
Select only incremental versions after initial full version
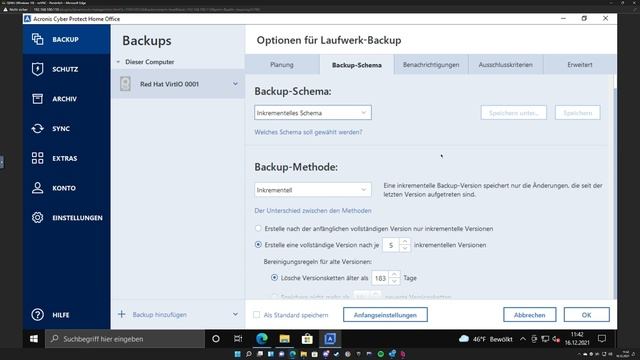coord(258,228)
